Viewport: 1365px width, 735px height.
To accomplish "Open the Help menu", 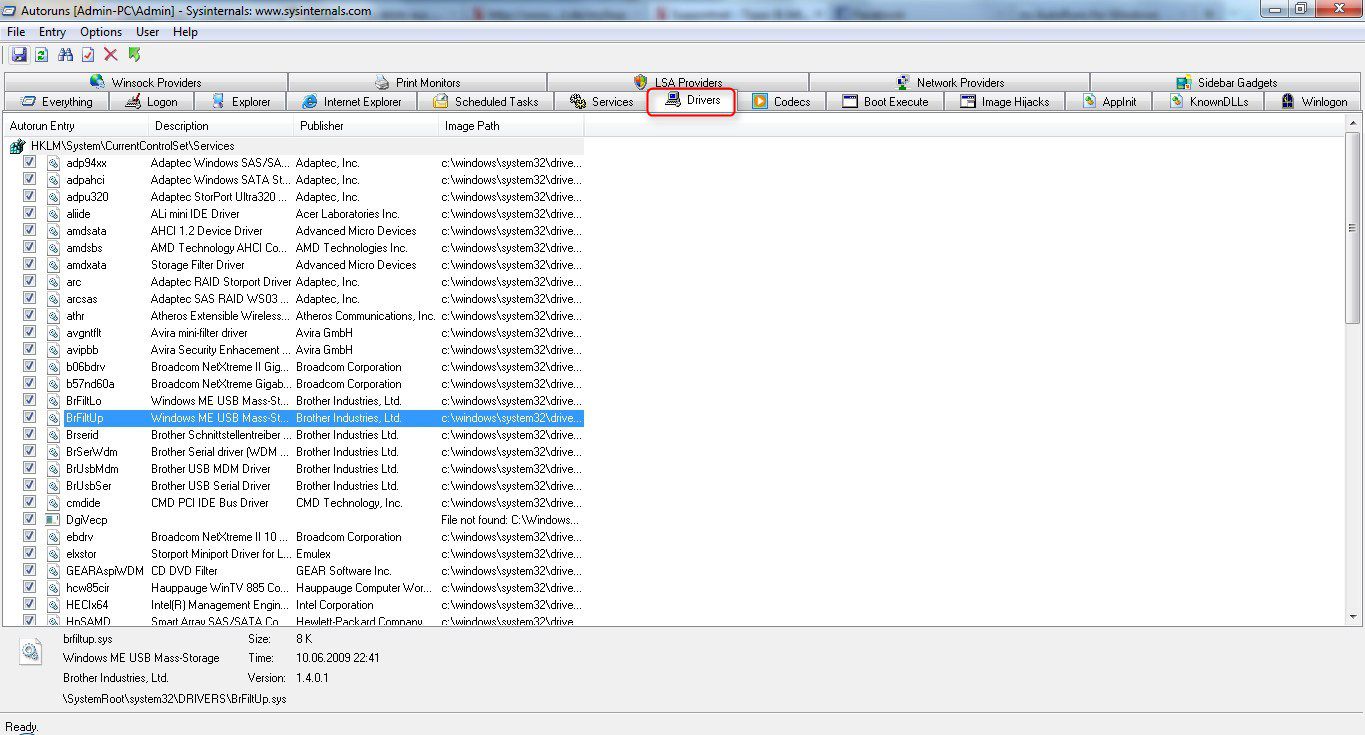I will tap(185, 32).
